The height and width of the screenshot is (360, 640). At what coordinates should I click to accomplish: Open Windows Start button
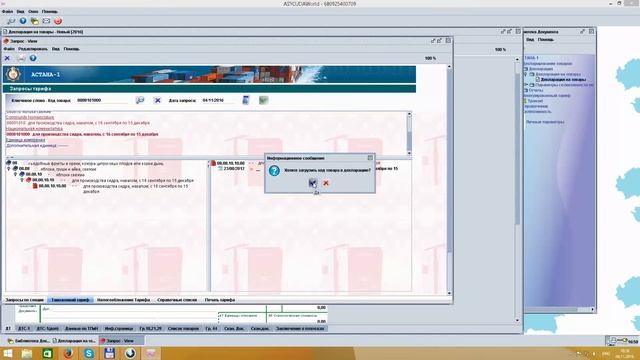tap(7, 353)
